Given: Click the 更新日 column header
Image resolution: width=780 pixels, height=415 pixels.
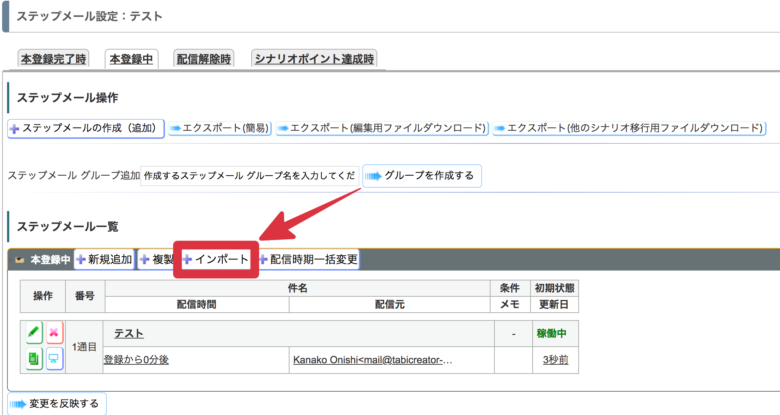Looking at the screenshot, I should pos(554,305).
